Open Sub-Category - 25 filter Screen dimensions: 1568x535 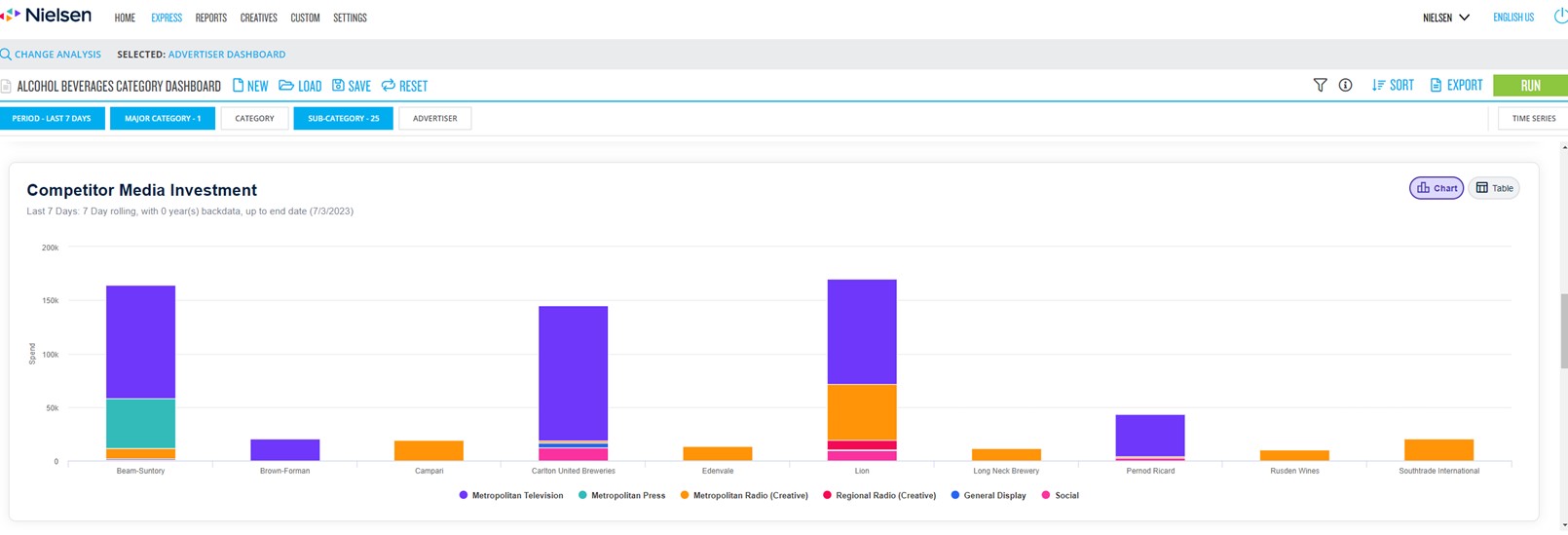tap(344, 118)
